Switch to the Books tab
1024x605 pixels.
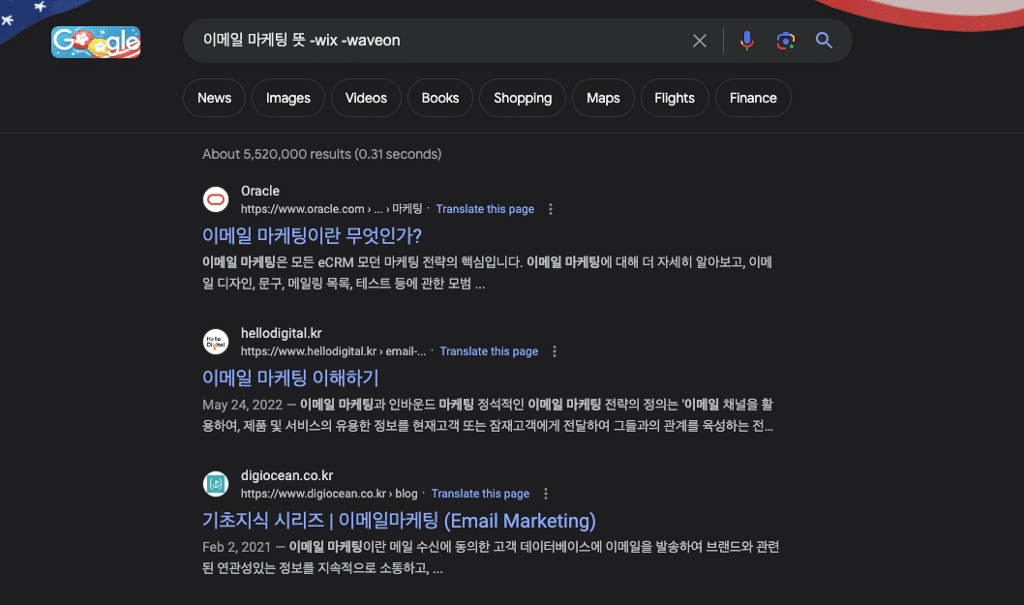pos(440,98)
